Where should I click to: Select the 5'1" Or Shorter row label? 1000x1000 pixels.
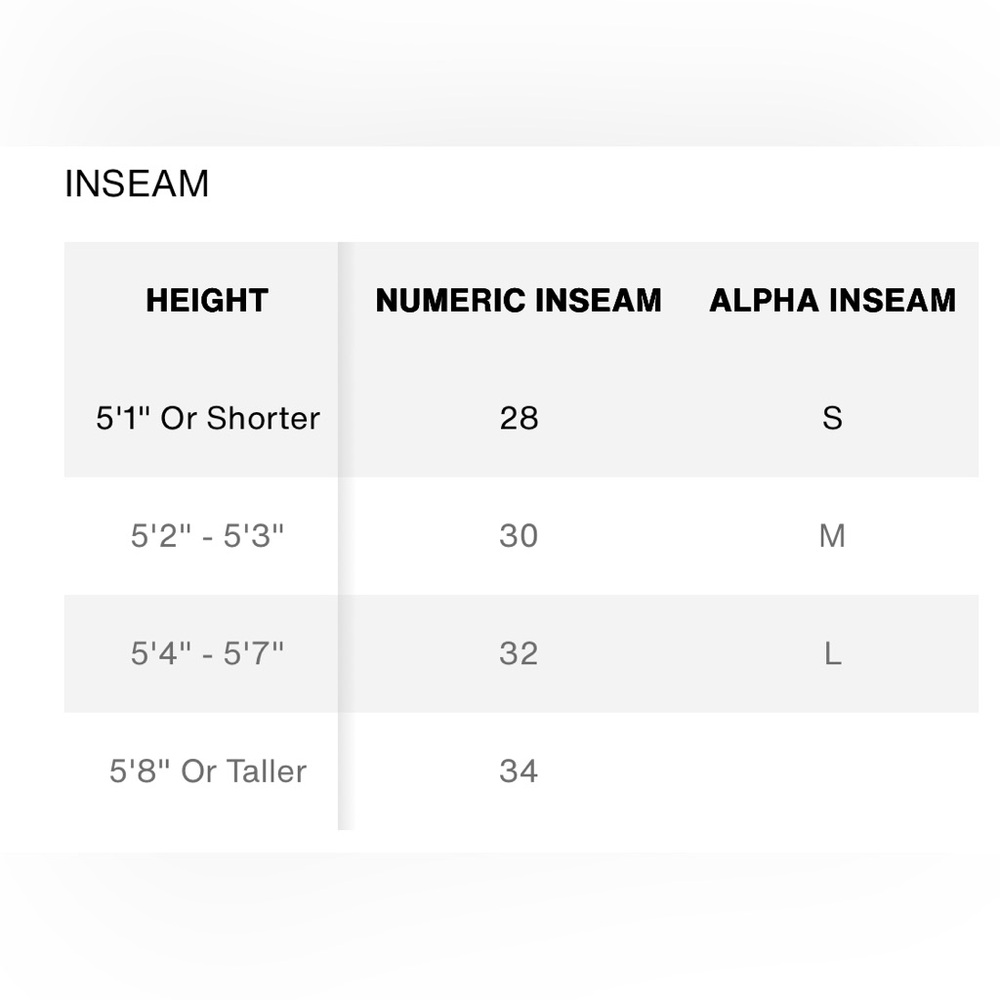click(x=208, y=418)
